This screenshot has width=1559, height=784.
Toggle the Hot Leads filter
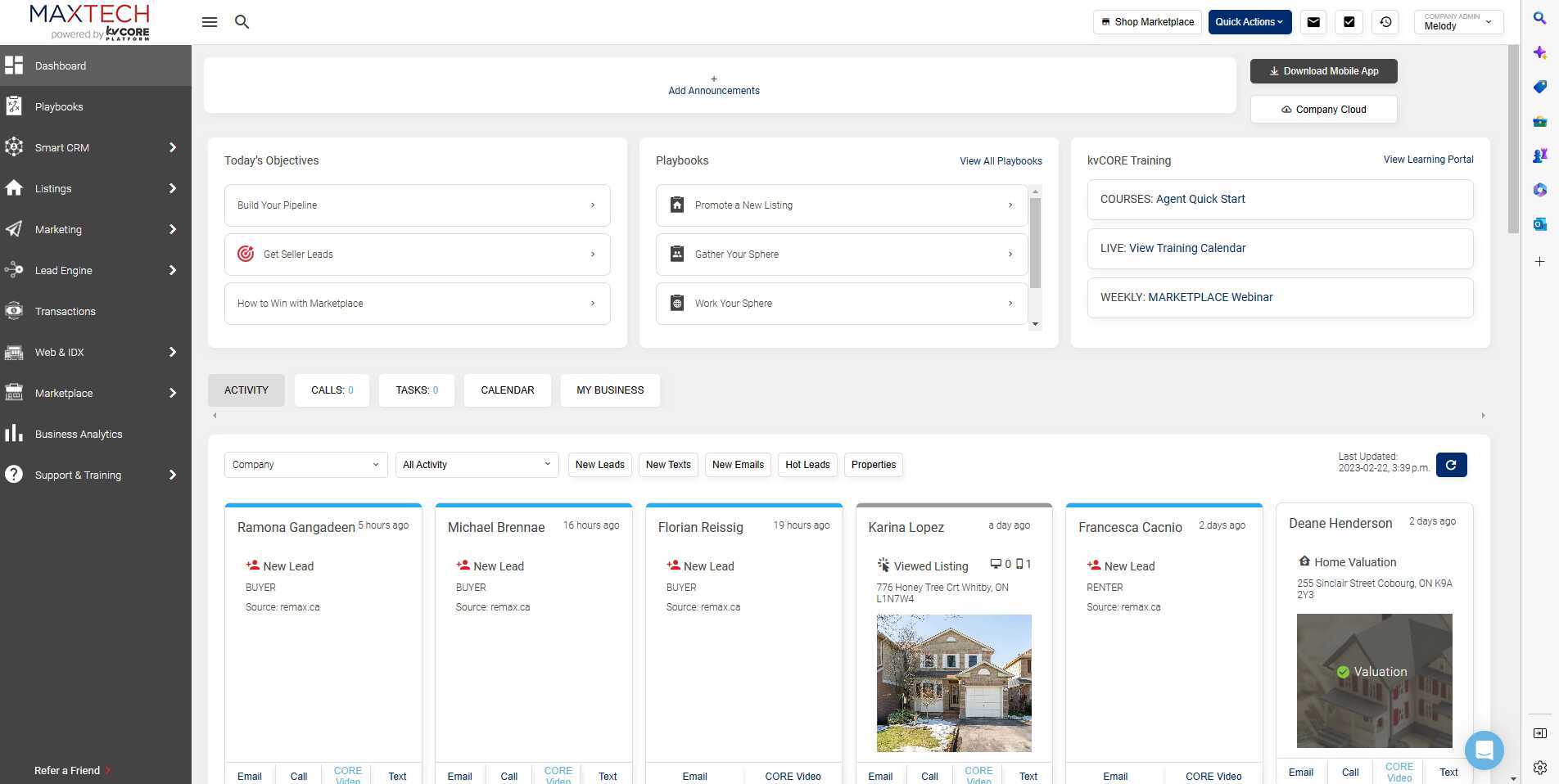807,465
